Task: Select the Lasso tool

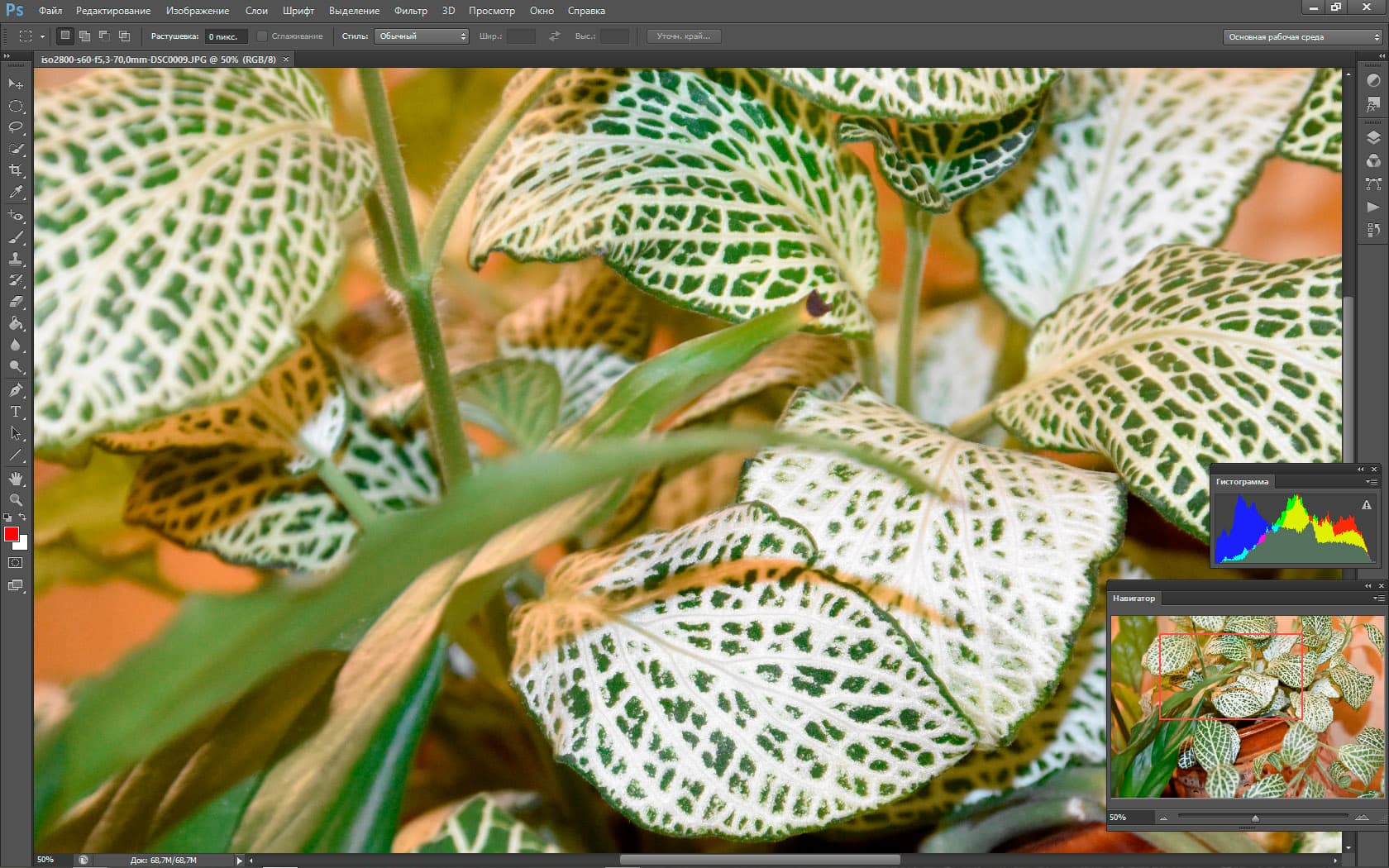Action: pyautogui.click(x=16, y=127)
